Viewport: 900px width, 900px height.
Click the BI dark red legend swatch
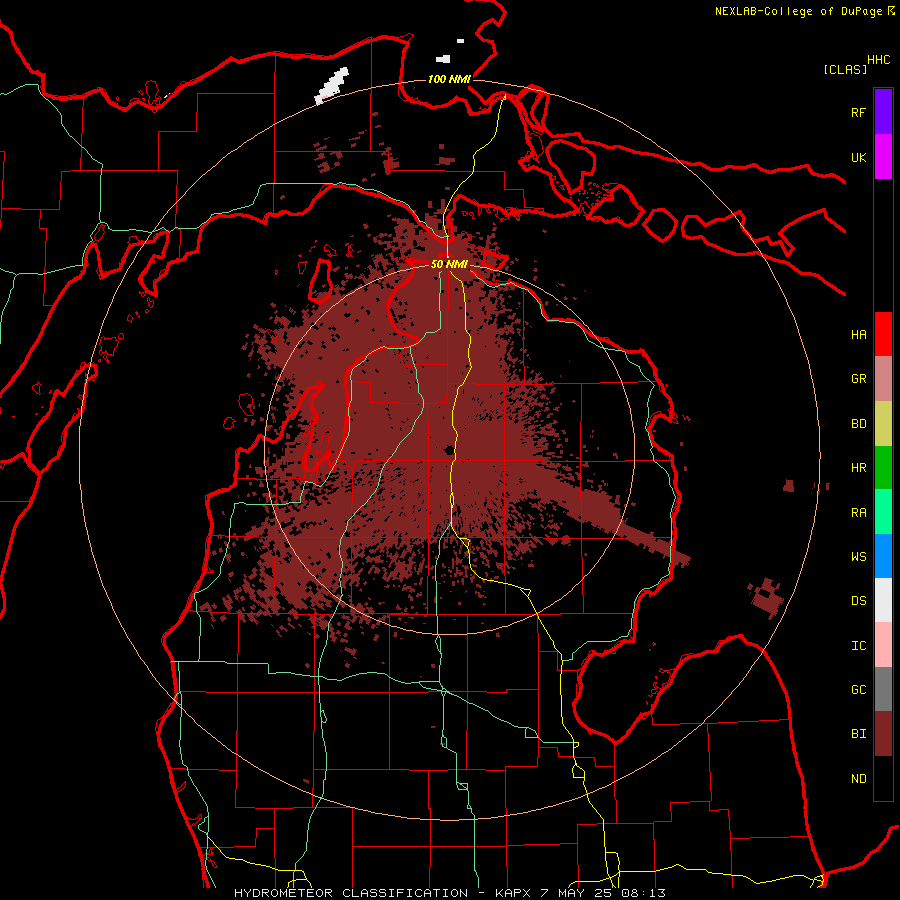883,734
